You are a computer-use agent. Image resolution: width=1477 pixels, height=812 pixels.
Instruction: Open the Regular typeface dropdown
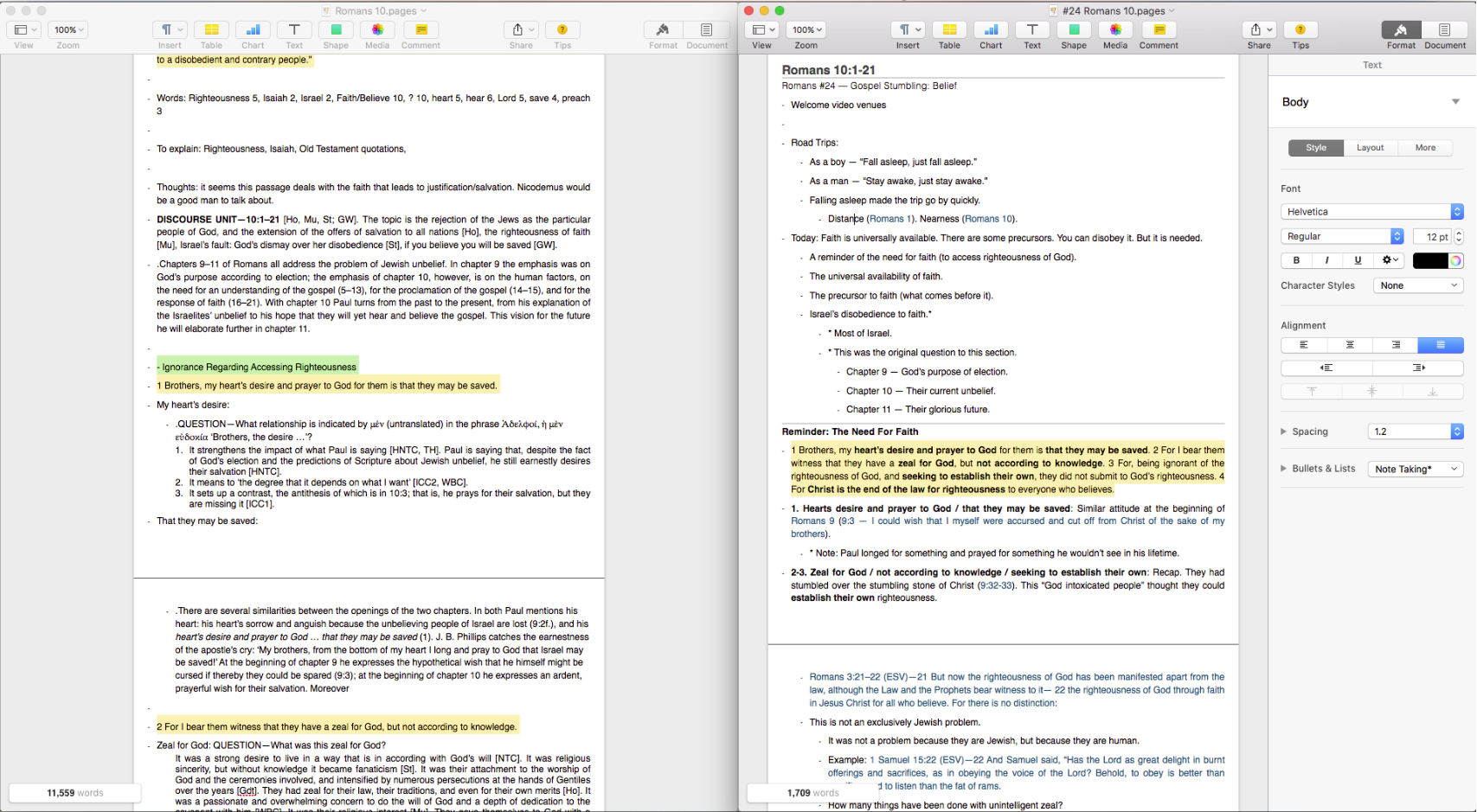(1342, 236)
